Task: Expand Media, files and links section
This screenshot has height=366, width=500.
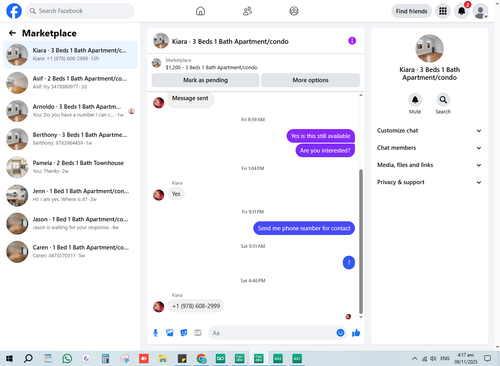Action: point(429,165)
